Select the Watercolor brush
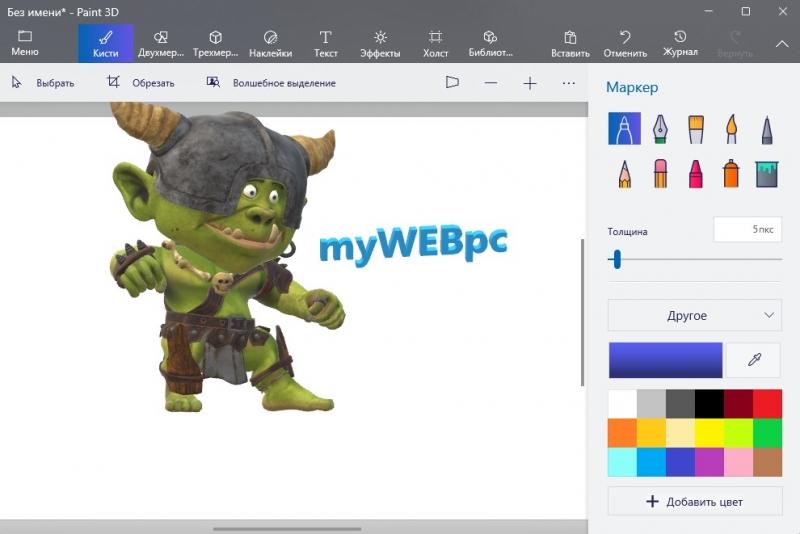The image size is (800, 534). 732,129
